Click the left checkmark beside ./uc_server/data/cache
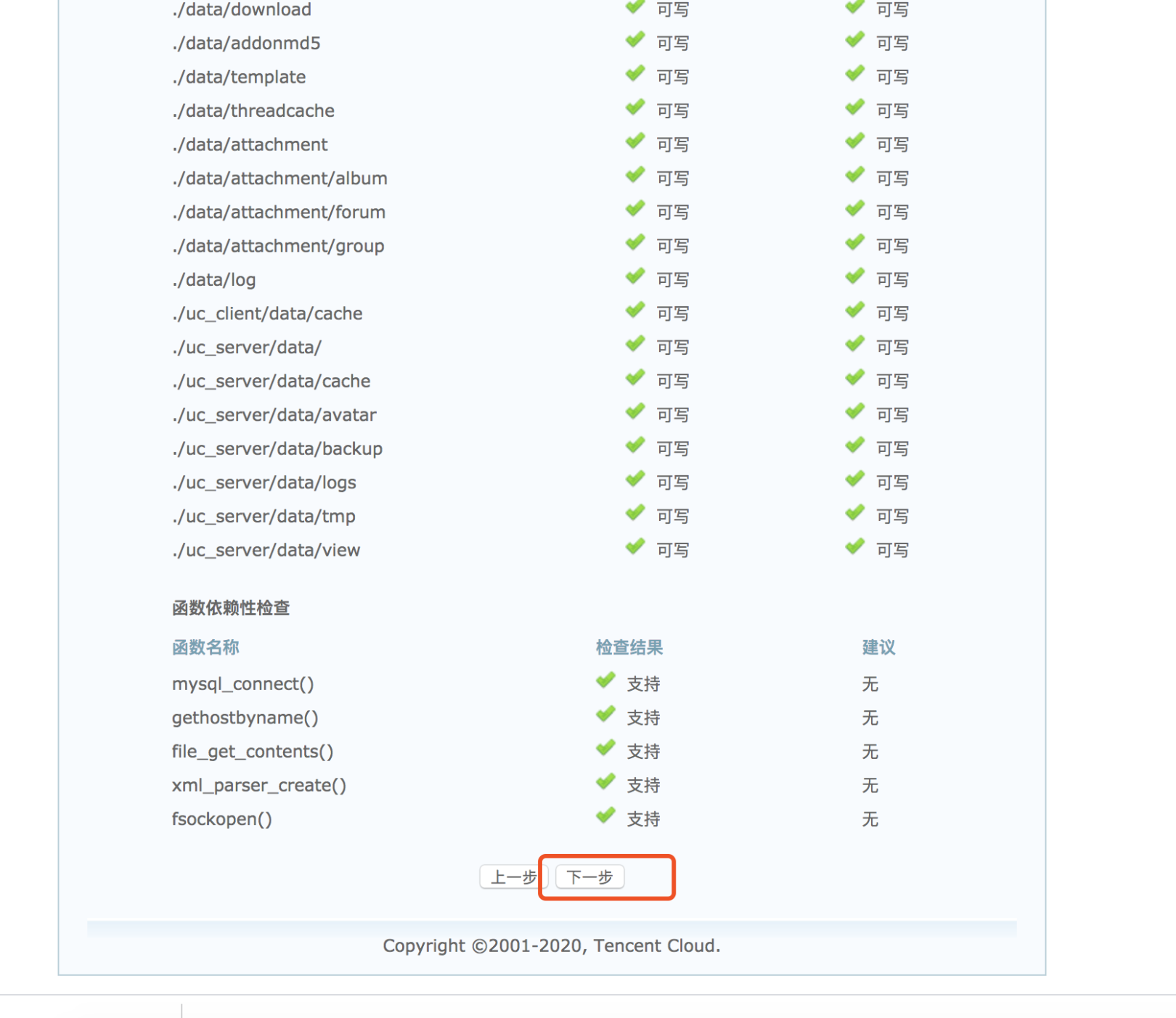Image resolution: width=1176 pixels, height=1018 pixels. [x=635, y=378]
